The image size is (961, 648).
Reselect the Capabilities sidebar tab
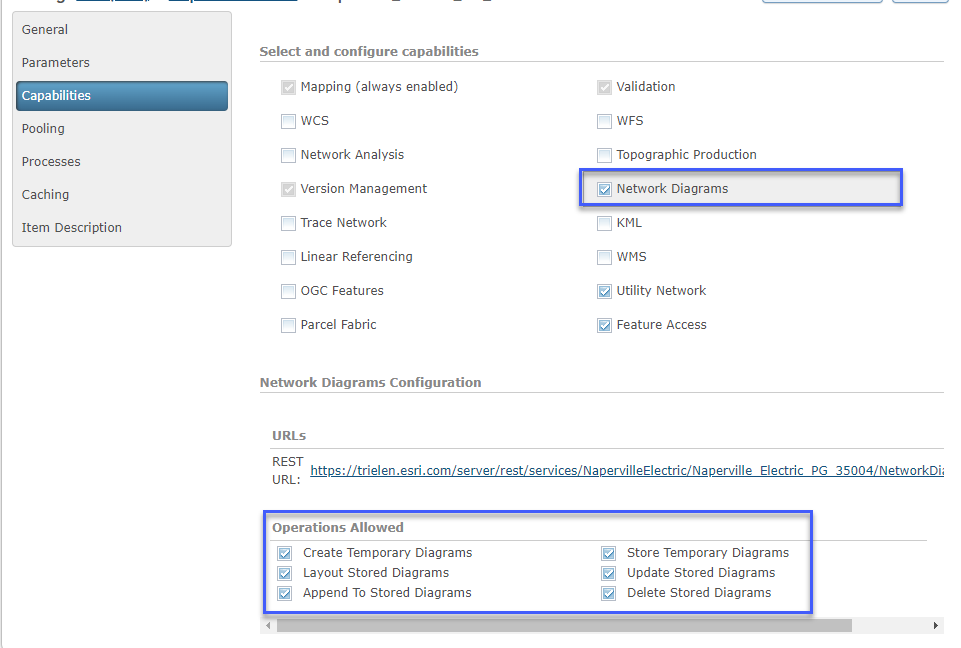pos(54,95)
